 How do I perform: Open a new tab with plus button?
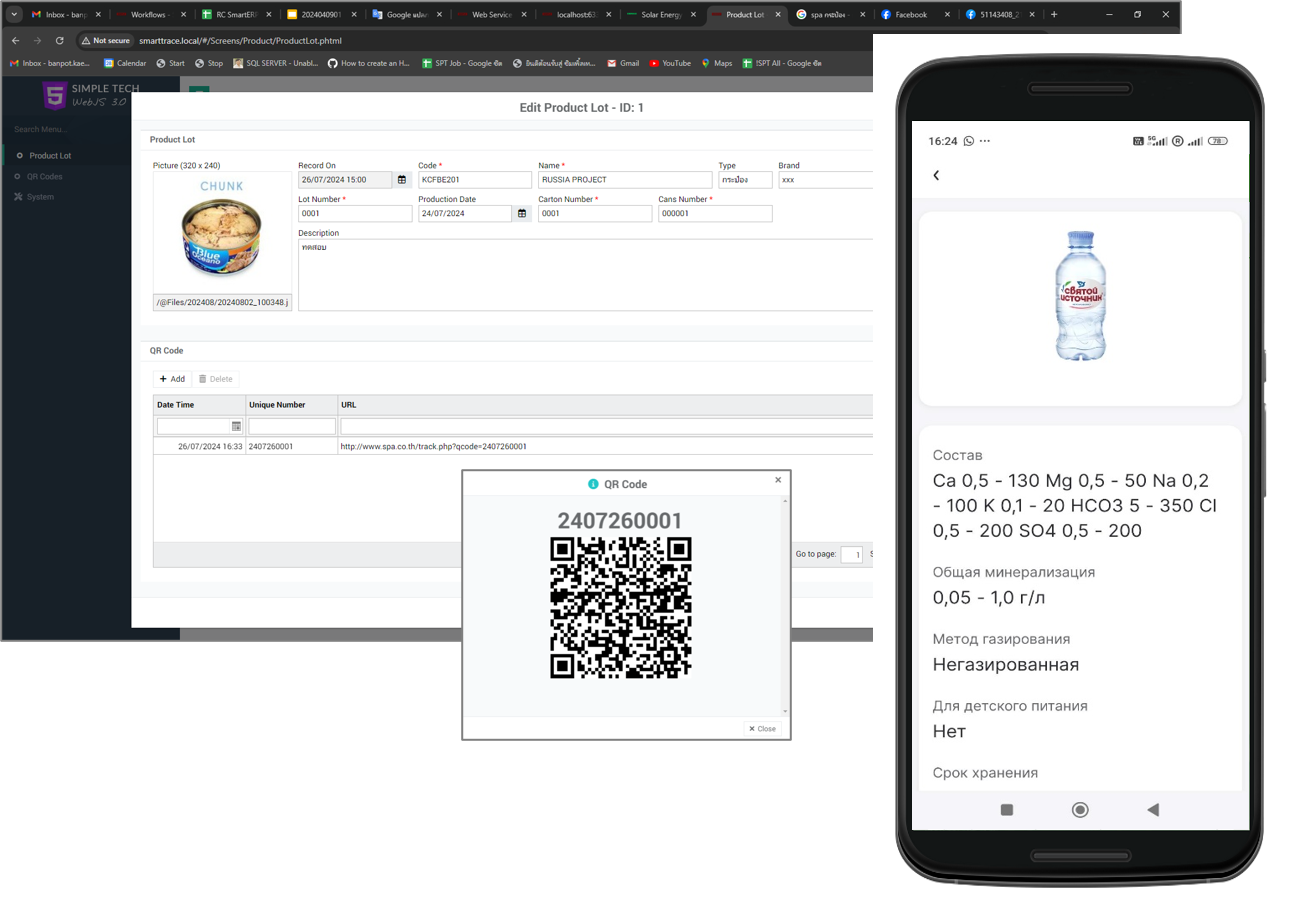pos(1054,15)
